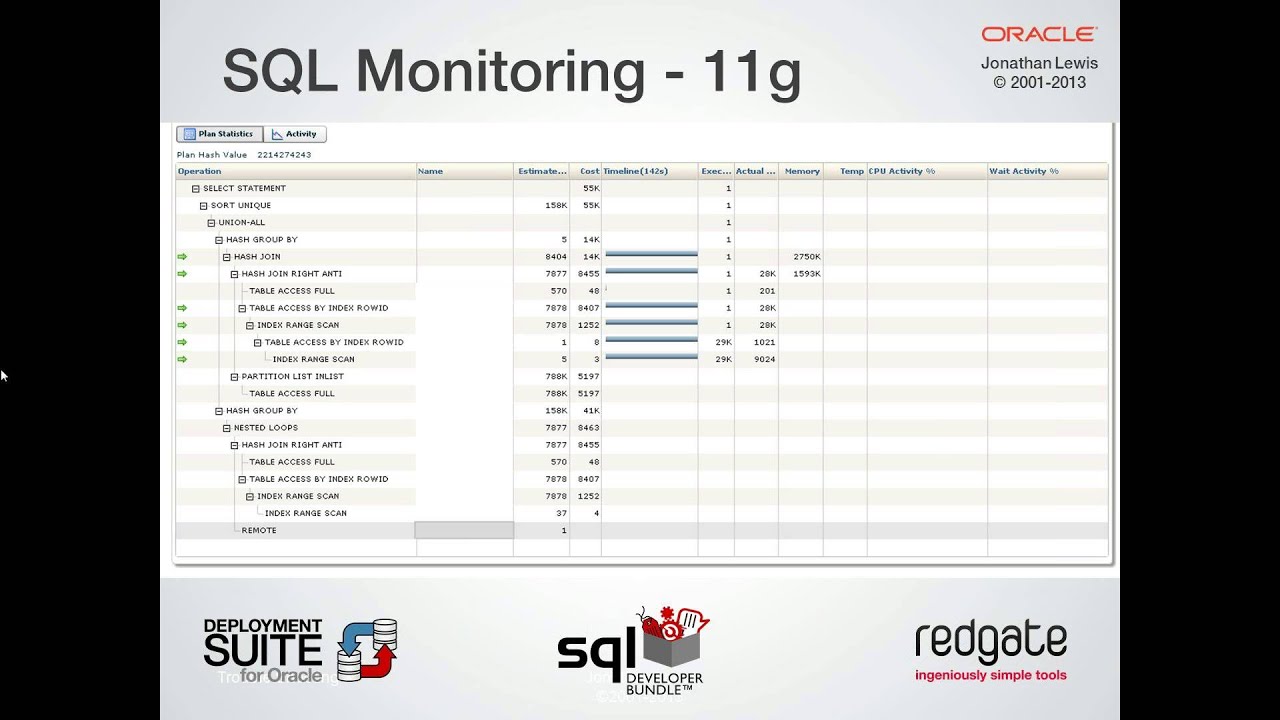This screenshot has height=720, width=1280.
Task: Click the redgate logo
Action: [x=991, y=641]
